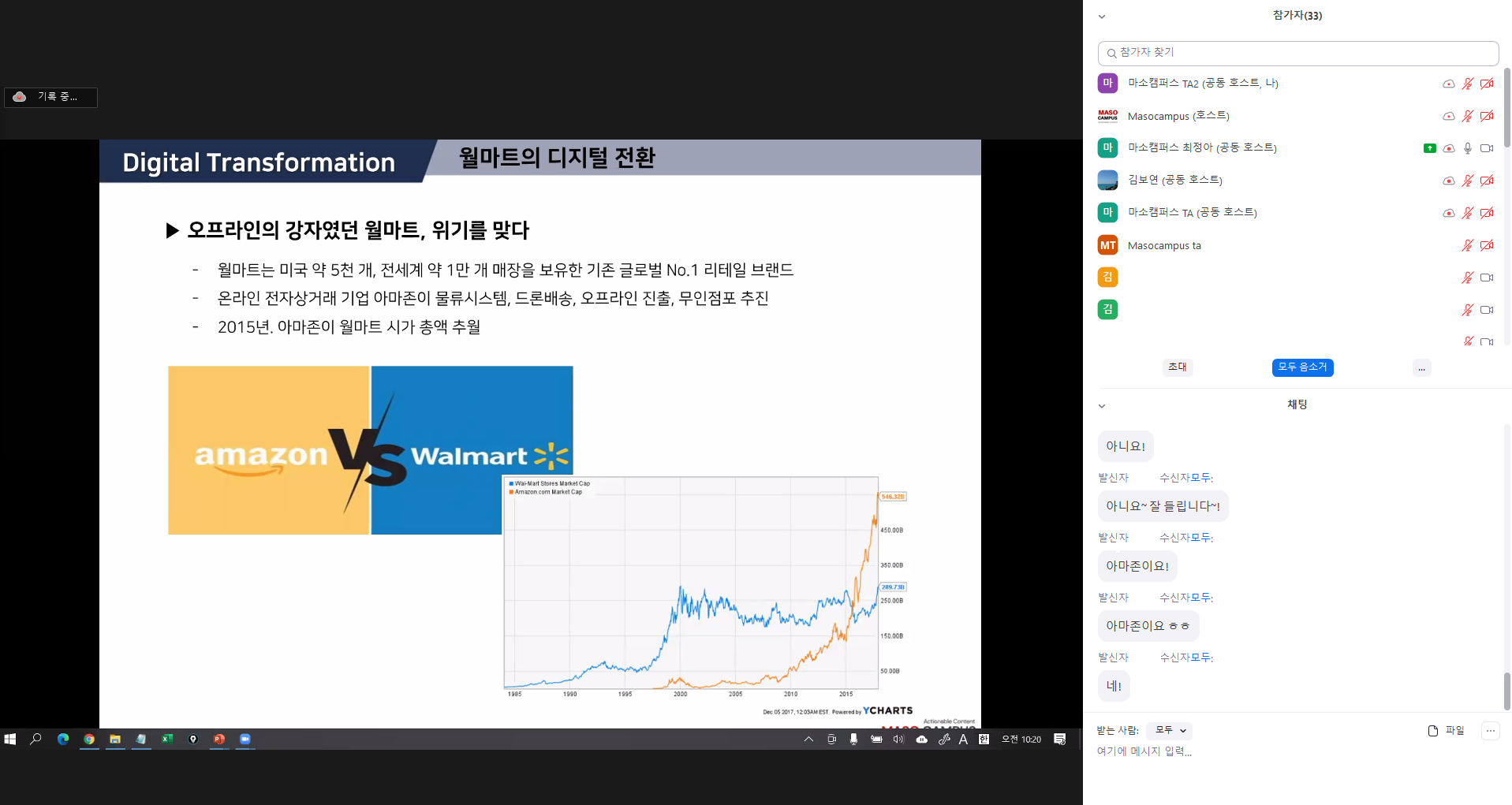Open PowerPoint from the taskbar

coord(219,739)
